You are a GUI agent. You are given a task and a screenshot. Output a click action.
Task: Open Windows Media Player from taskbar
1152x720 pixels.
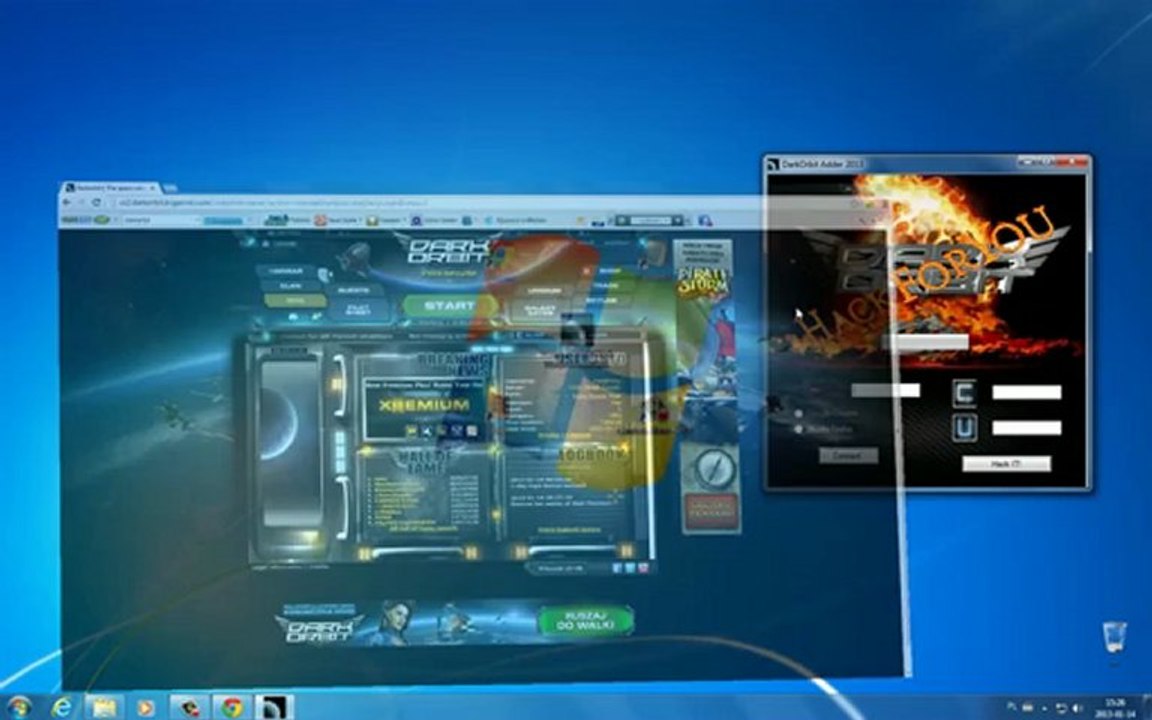[145, 708]
